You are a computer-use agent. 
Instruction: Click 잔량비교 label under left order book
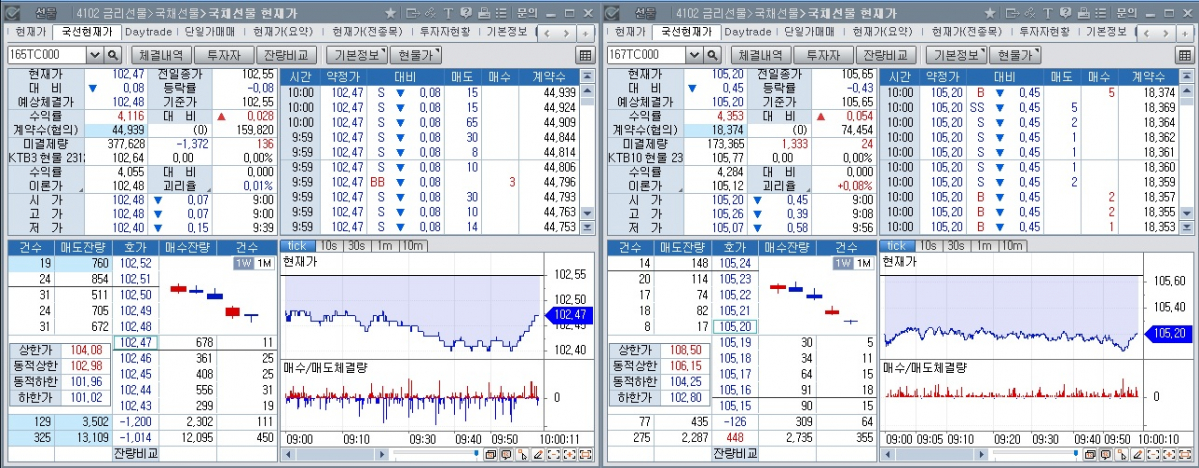(x=136, y=453)
